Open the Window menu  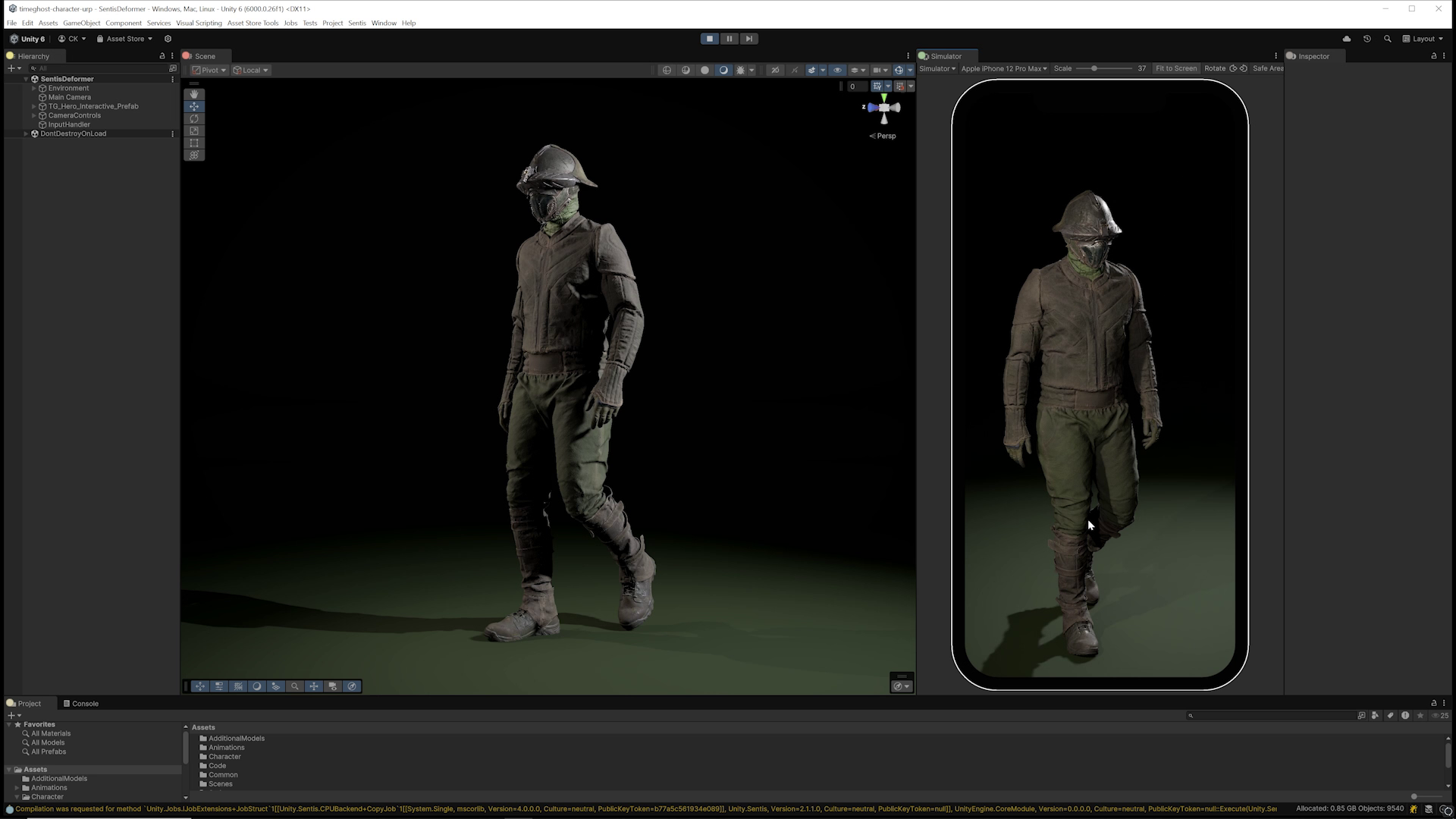coord(384,23)
